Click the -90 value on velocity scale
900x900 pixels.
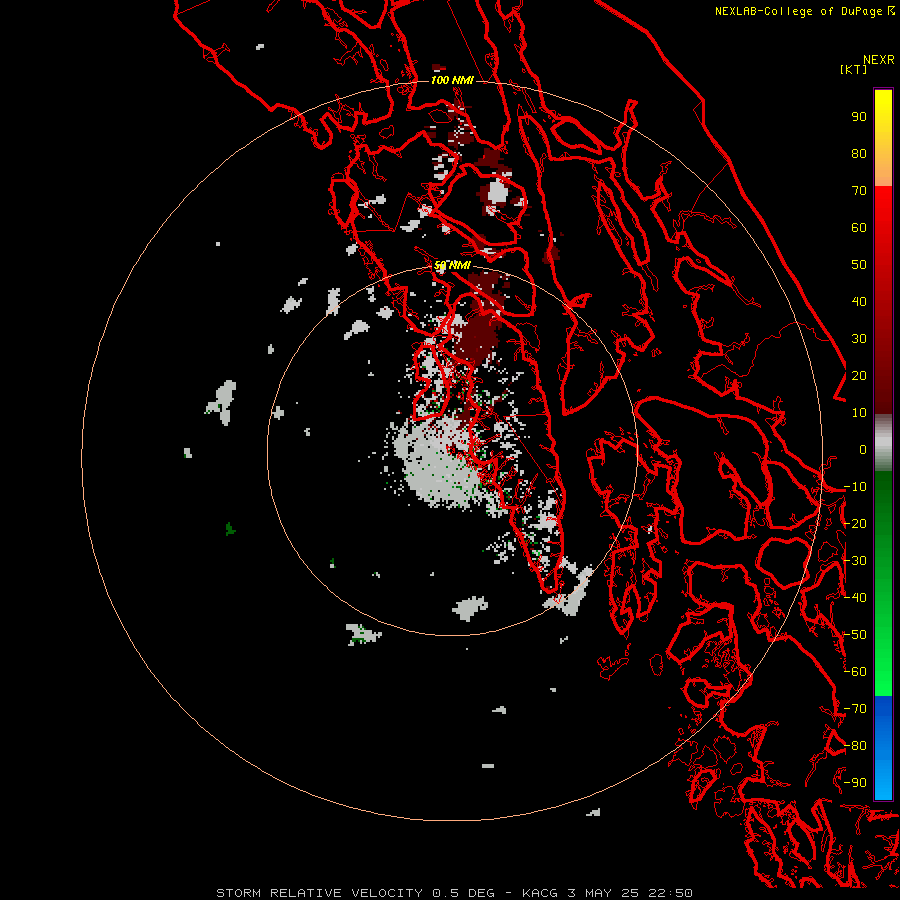click(855, 783)
